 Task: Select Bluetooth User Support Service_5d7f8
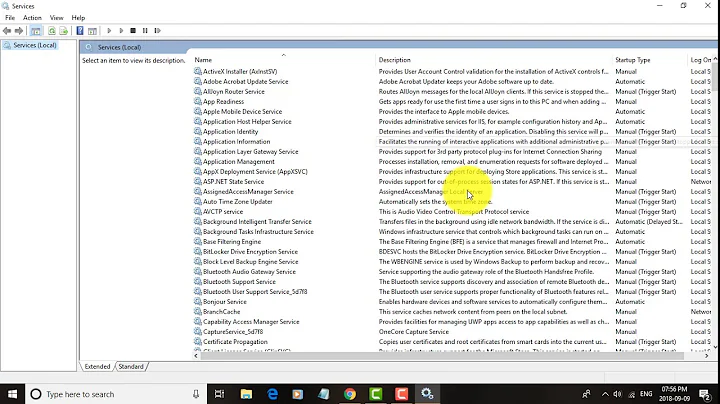pos(255,292)
